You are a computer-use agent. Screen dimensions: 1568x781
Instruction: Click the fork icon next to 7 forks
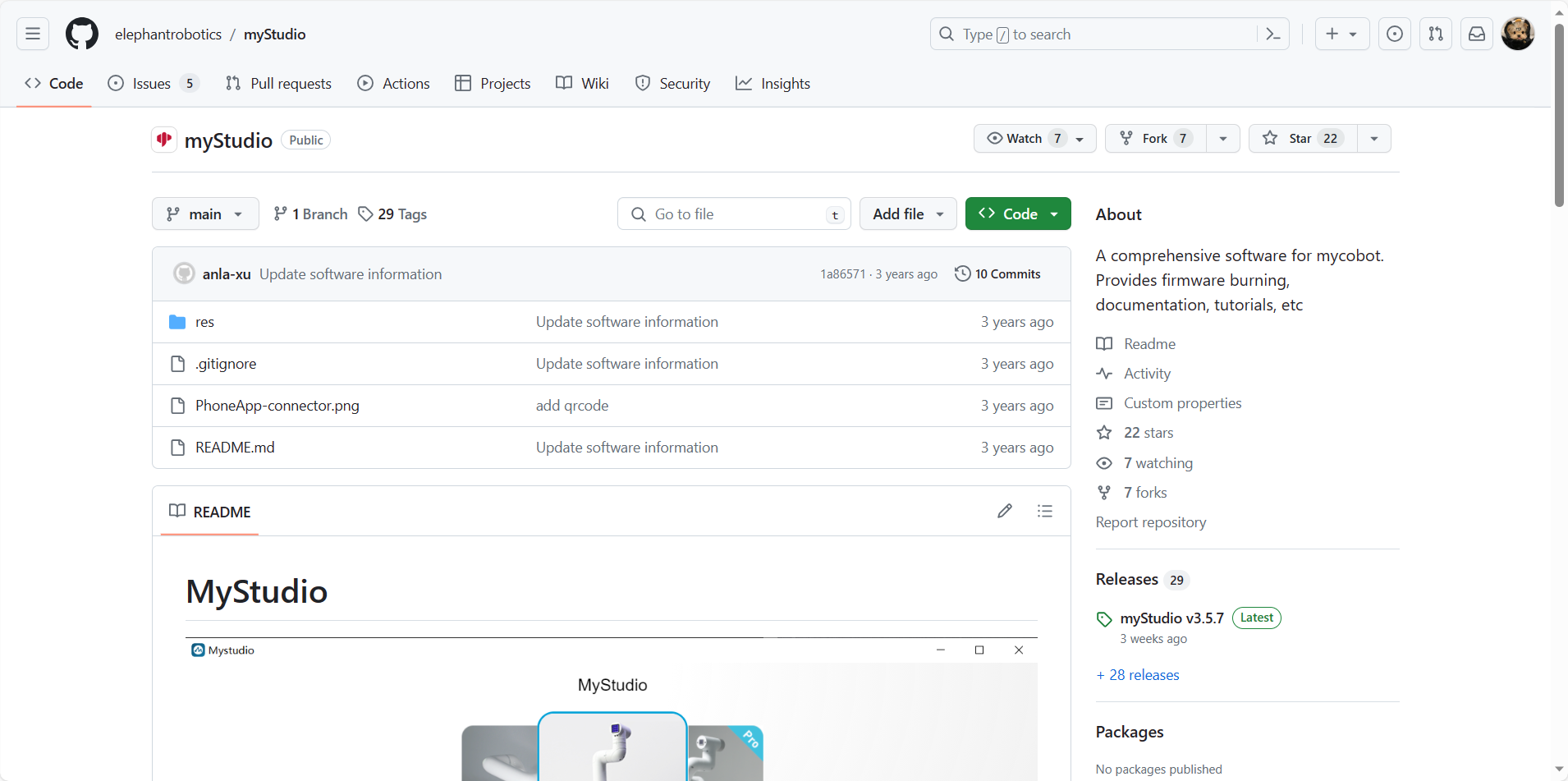pos(1104,493)
